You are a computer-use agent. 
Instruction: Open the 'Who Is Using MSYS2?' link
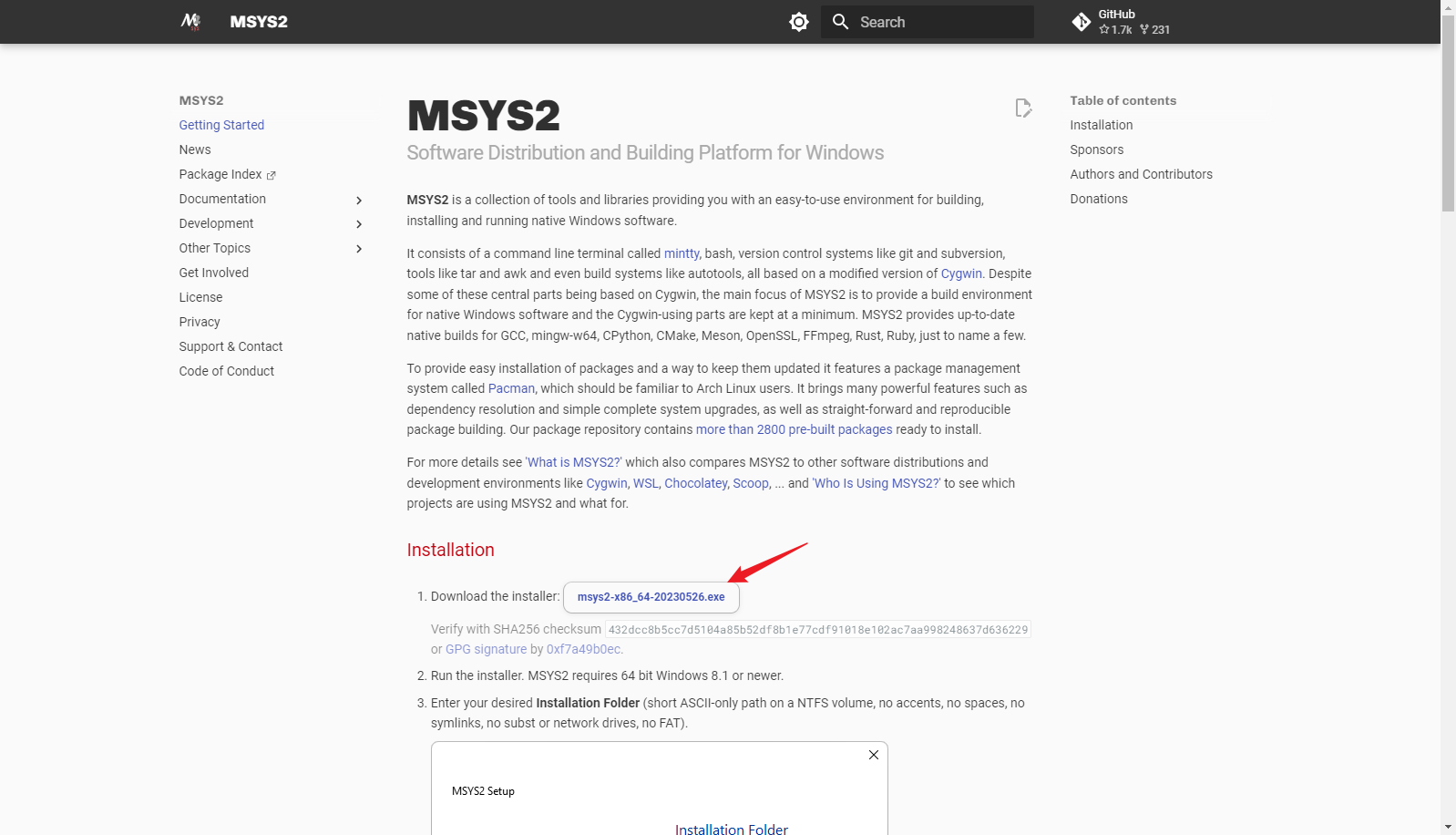tap(877, 483)
